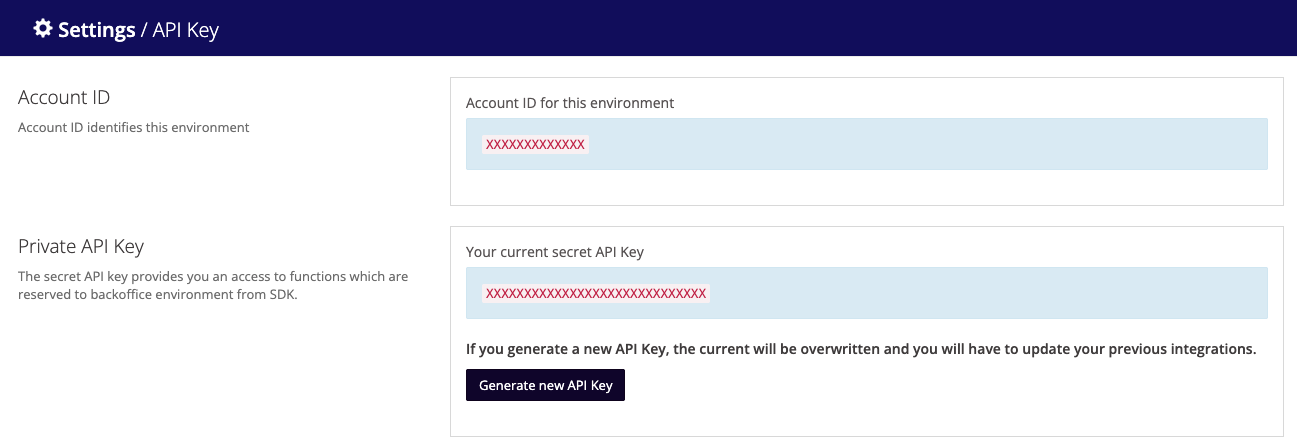Click the 'Account ID for this environment' label

[570, 103]
